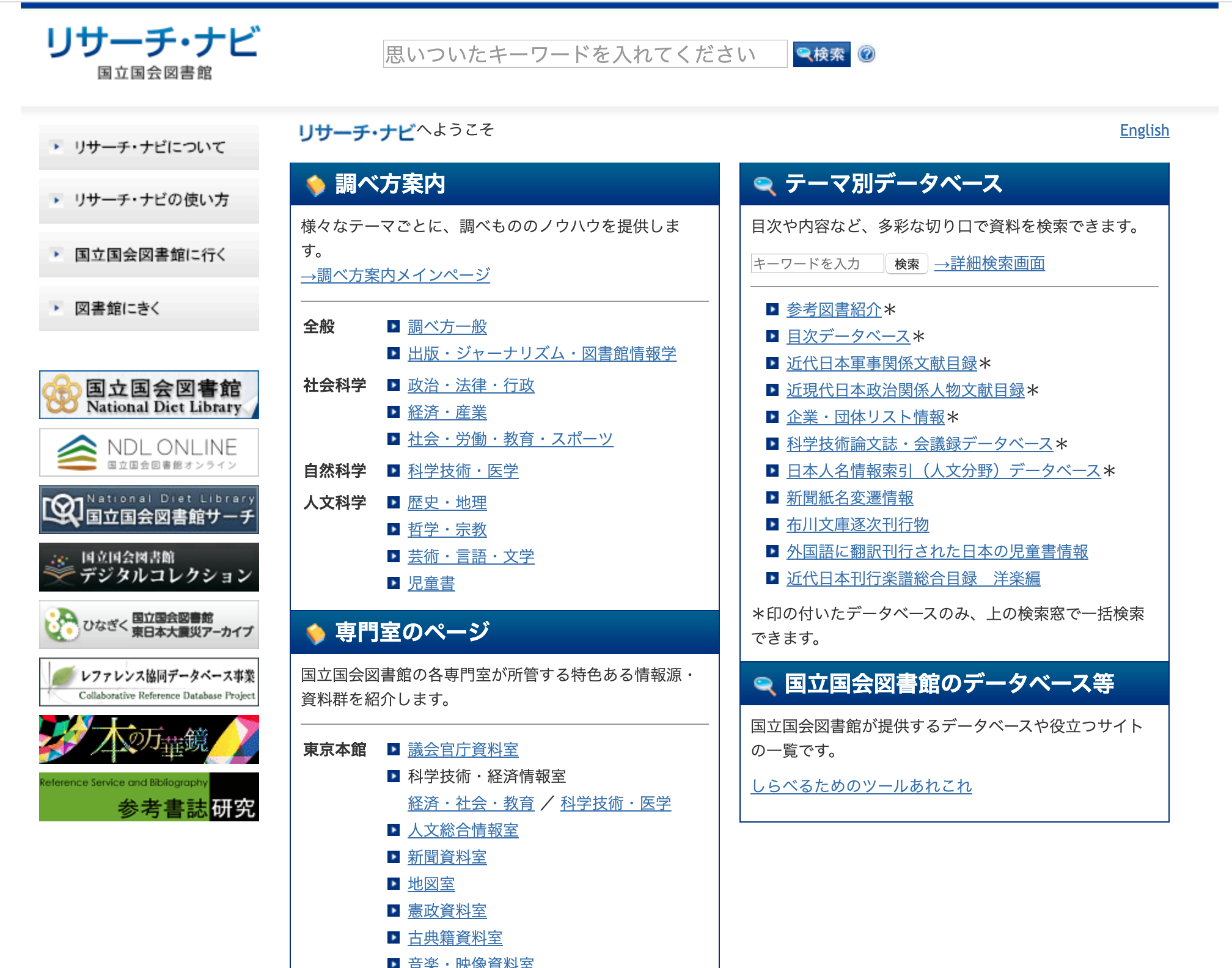Click the book icon beside 専門室のページ header

(315, 634)
